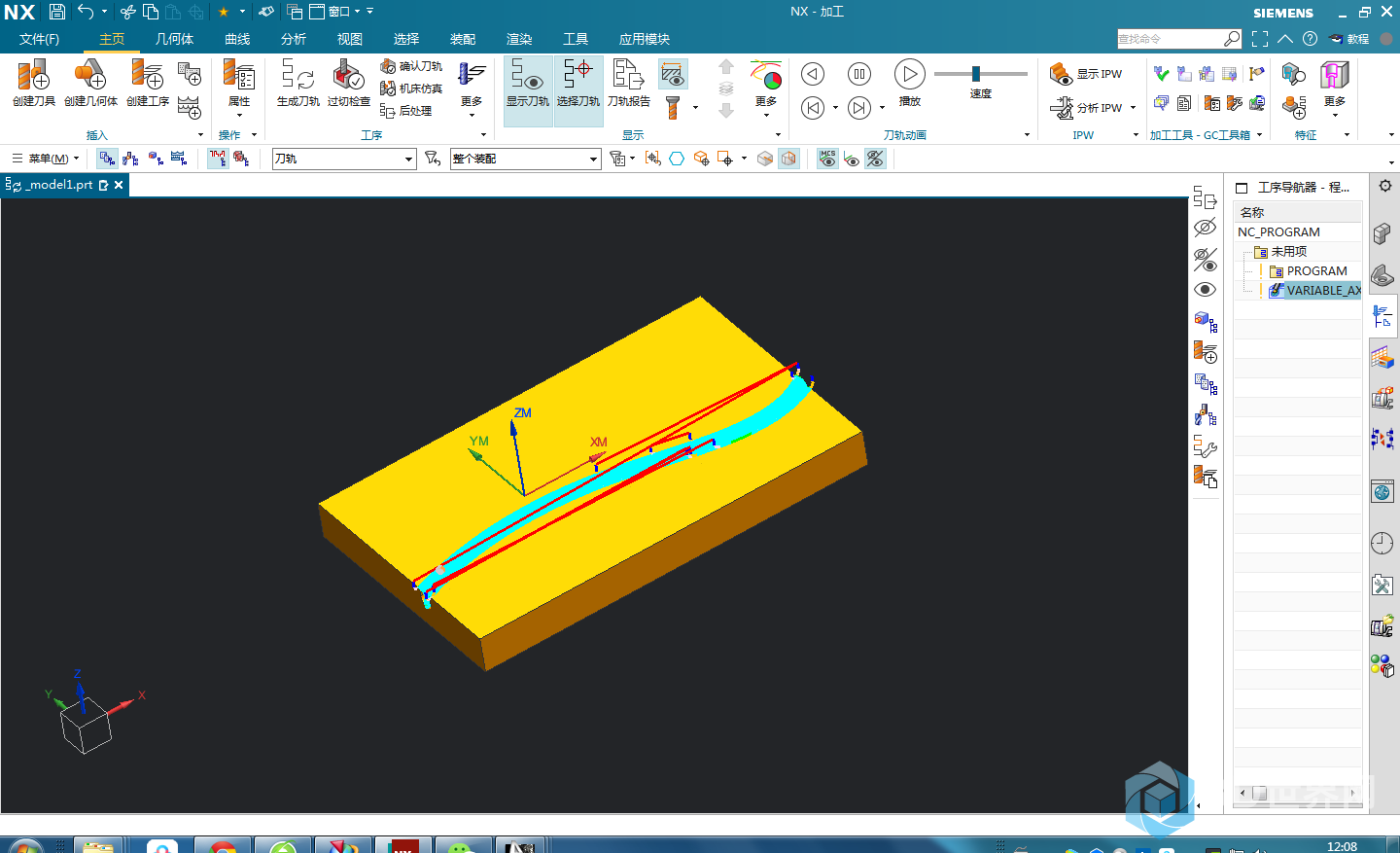
Task: Switch to 分析 ribbon tab
Action: [294, 39]
